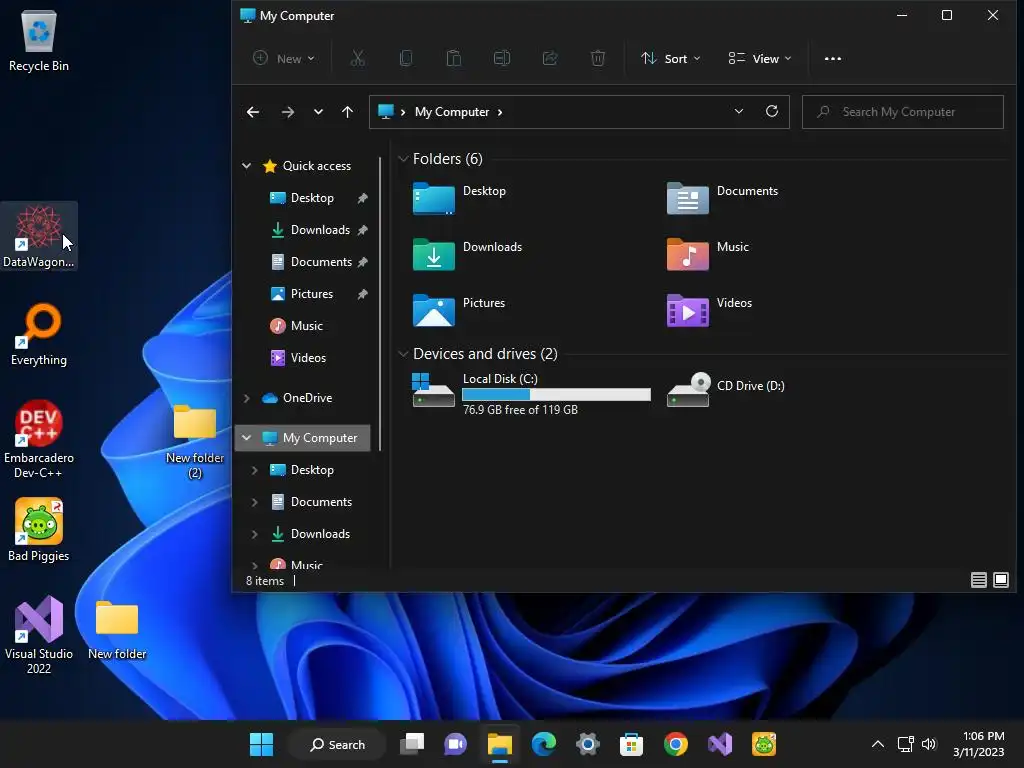Select the Documents folder in main pane
This screenshot has height=768, width=1024.
[722, 199]
